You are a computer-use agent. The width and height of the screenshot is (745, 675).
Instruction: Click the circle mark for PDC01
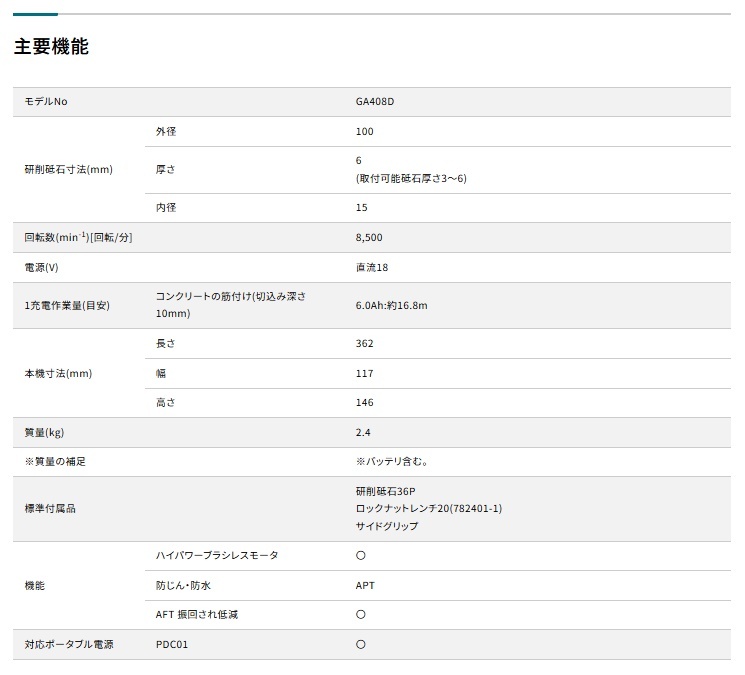[361, 645]
